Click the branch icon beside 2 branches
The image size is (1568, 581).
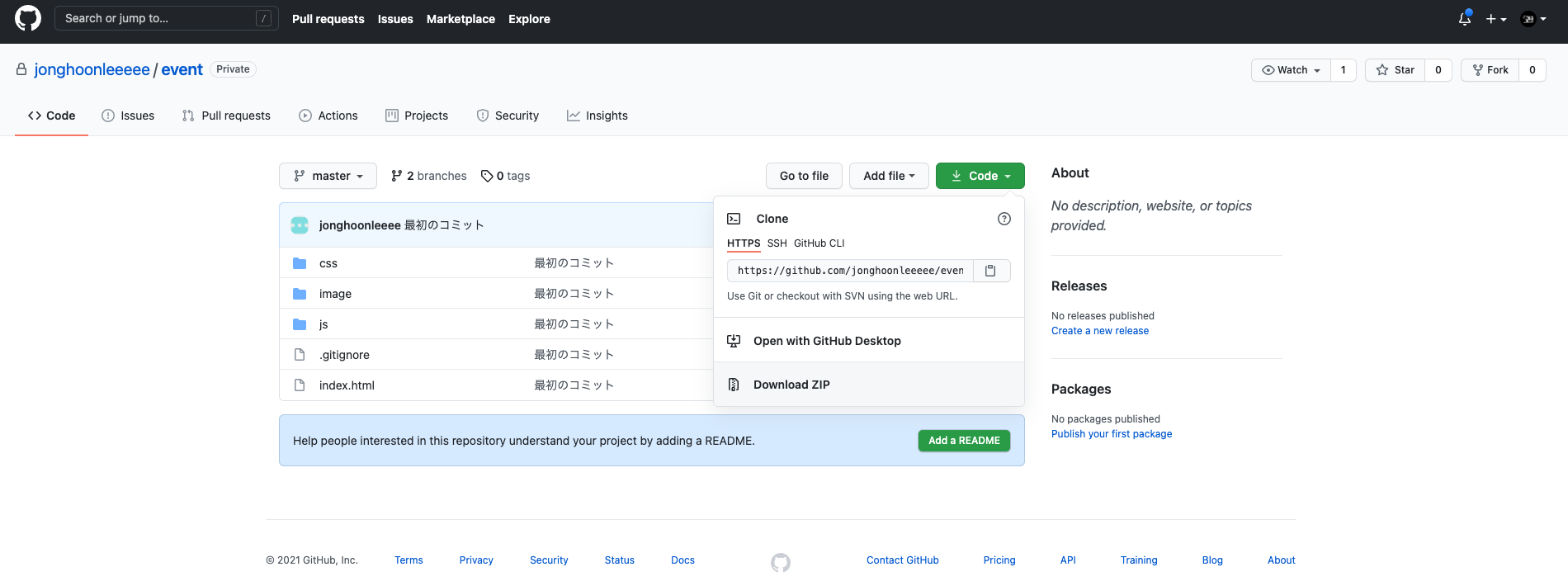click(397, 176)
